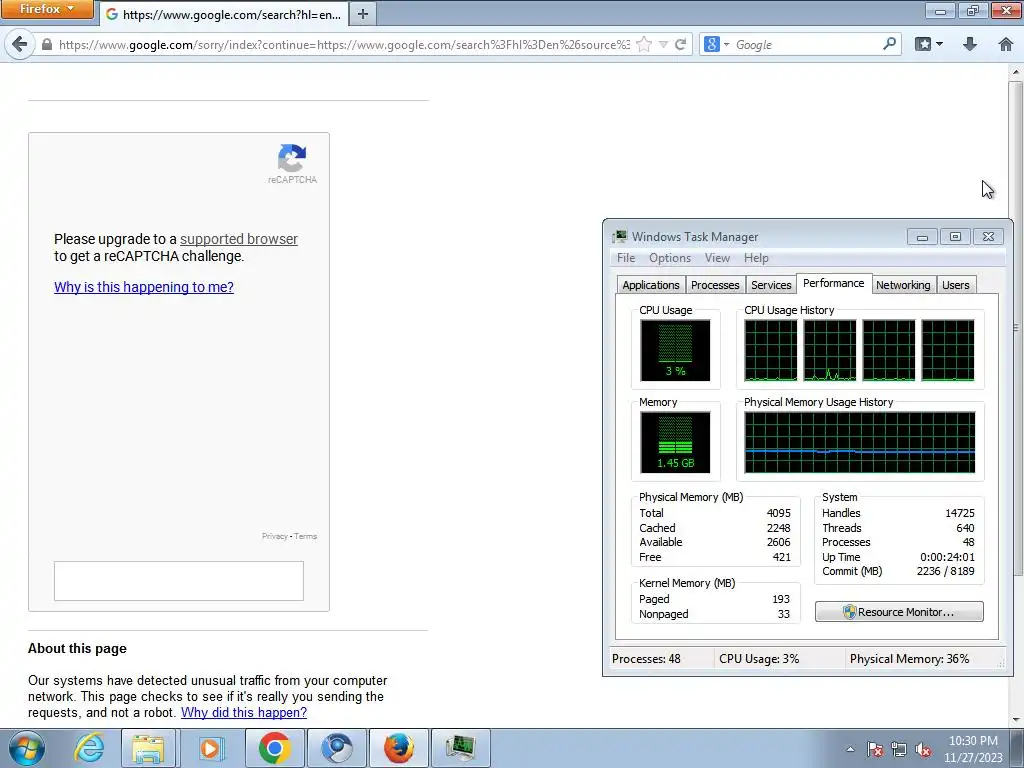Open Windows Start menu orb

click(x=27, y=748)
